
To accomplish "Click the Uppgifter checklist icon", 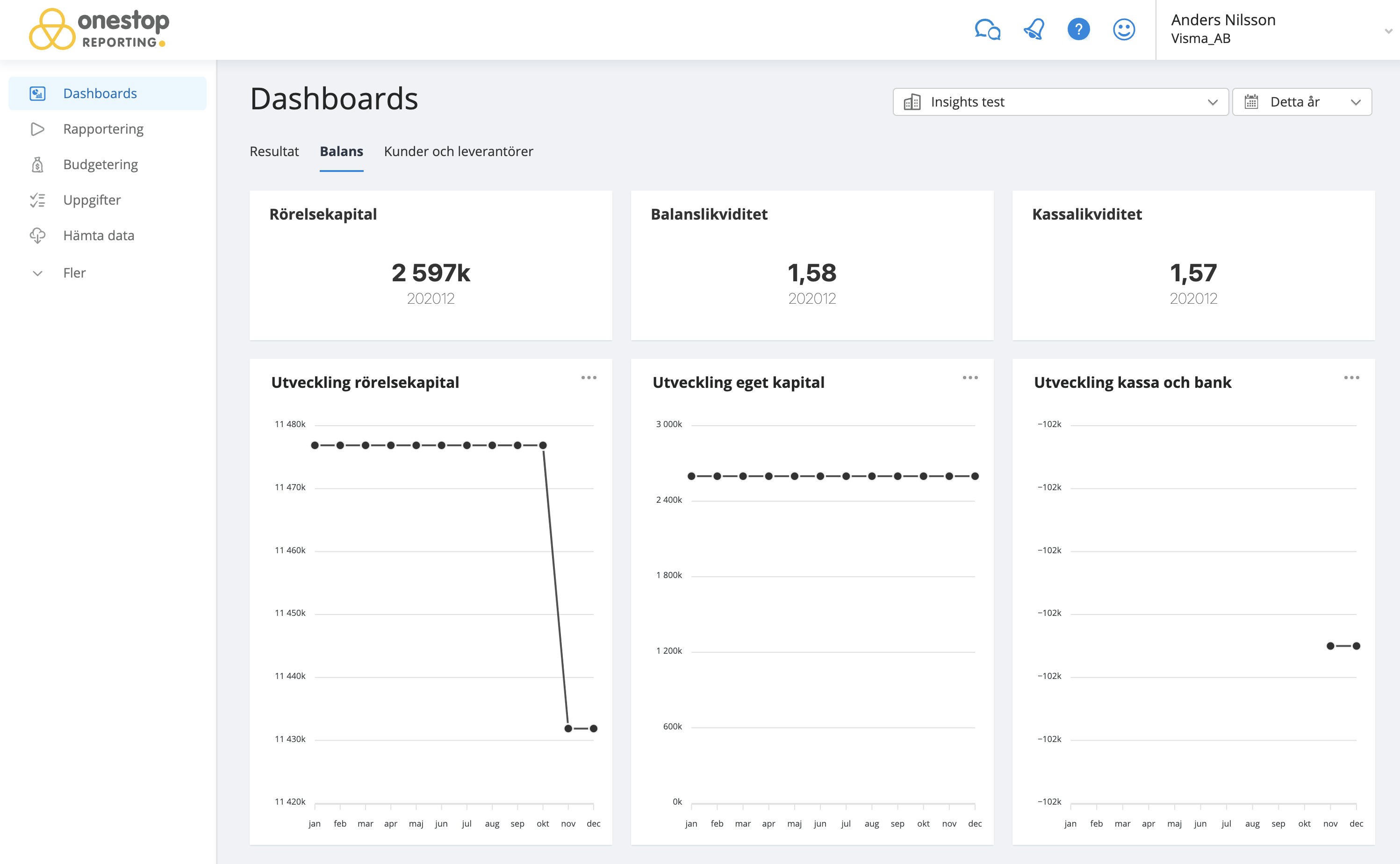I will (x=38, y=200).
